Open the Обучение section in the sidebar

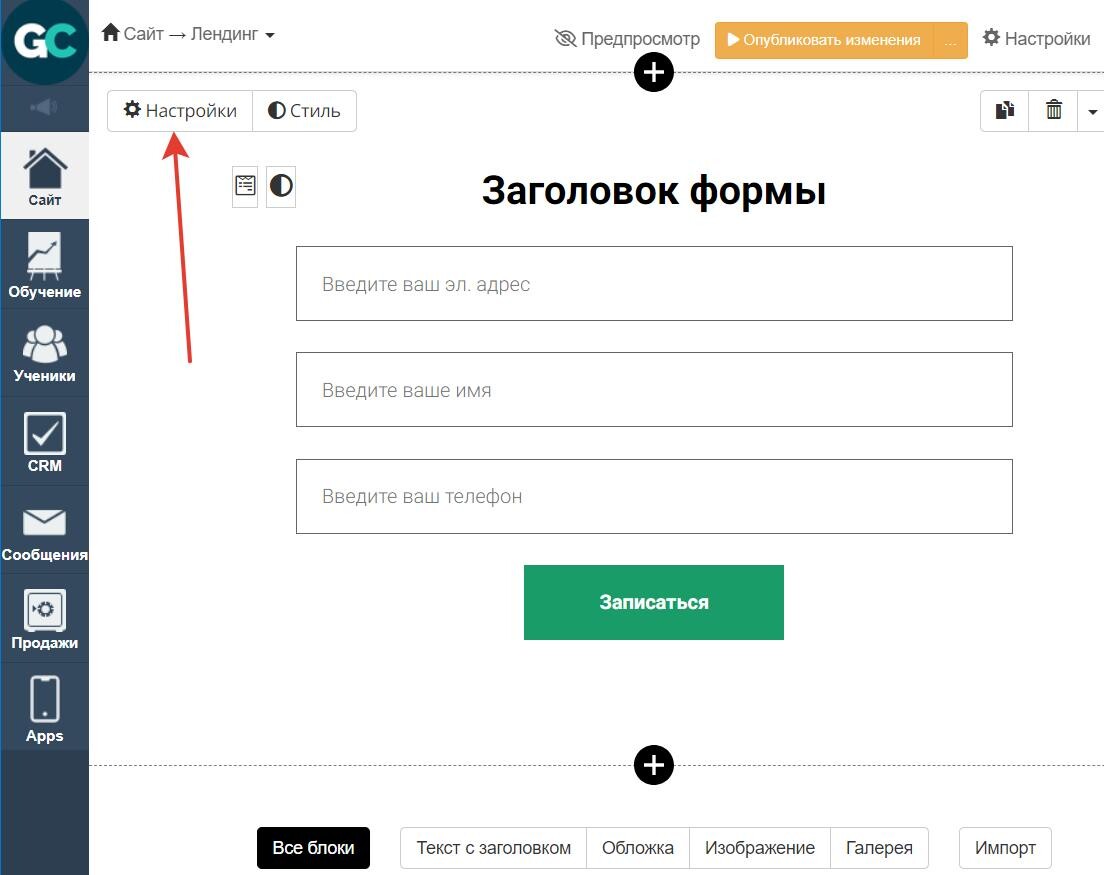click(44, 265)
